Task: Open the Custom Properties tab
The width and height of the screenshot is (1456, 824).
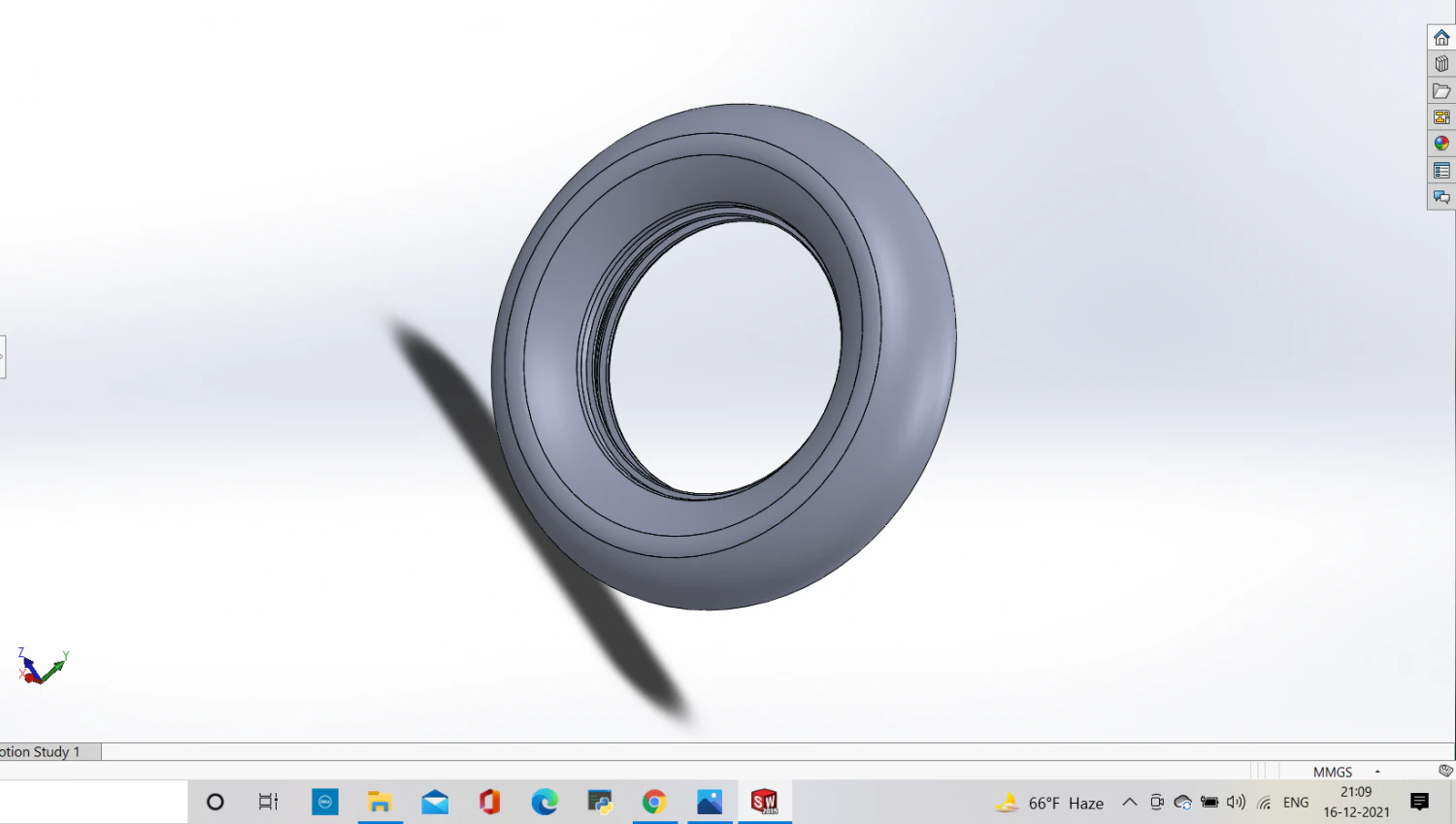Action: (1441, 171)
